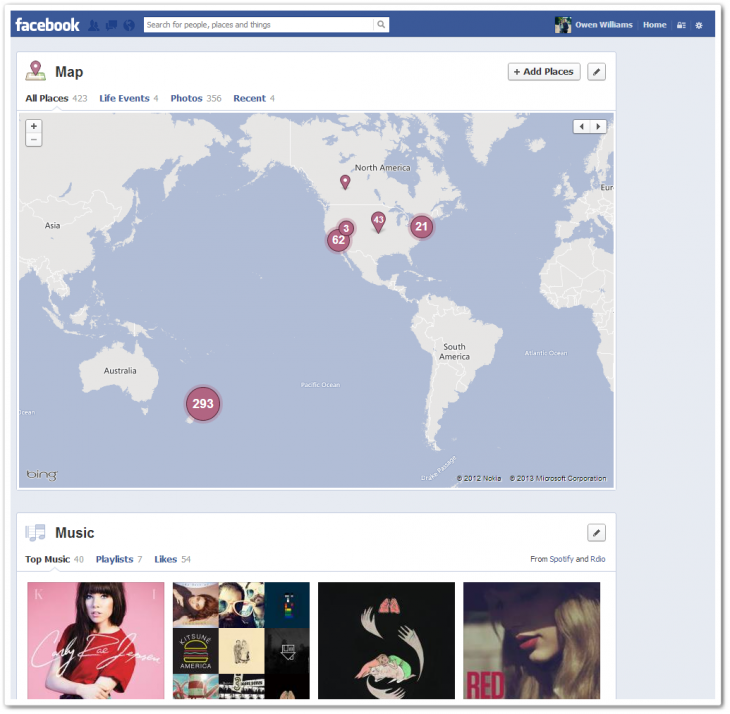Viewport: 730px width, 714px height.
Task: Edit the Map section with pencil icon
Action: click(596, 72)
